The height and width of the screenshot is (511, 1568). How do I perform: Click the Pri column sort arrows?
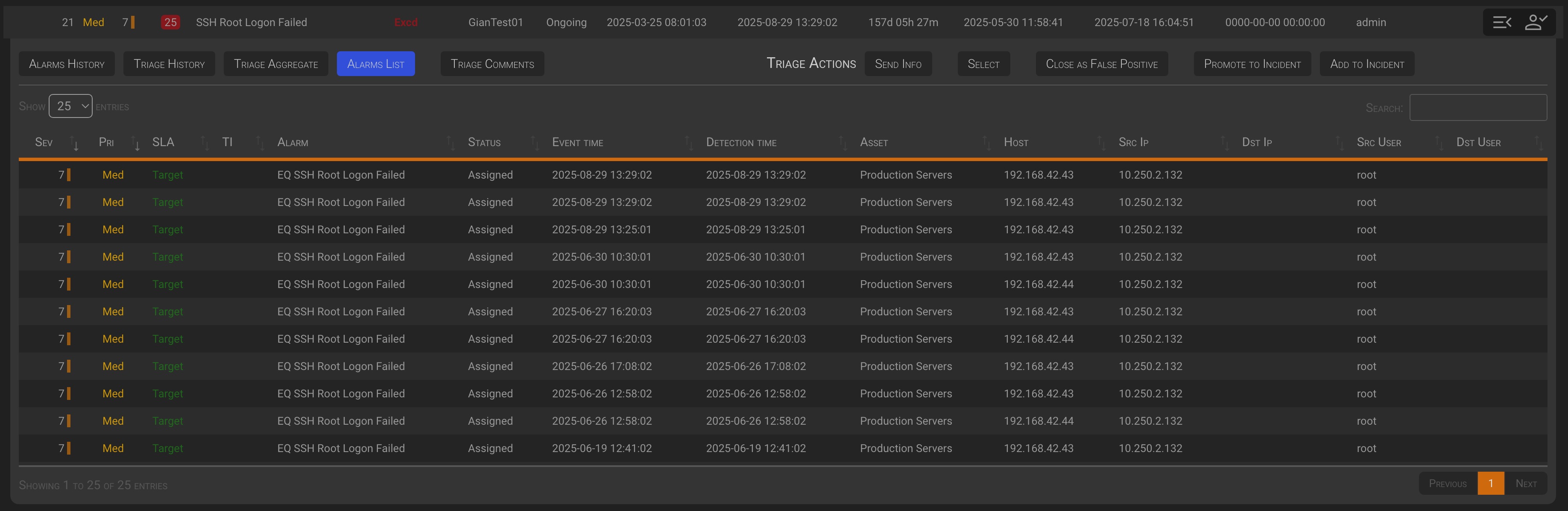[x=136, y=143]
